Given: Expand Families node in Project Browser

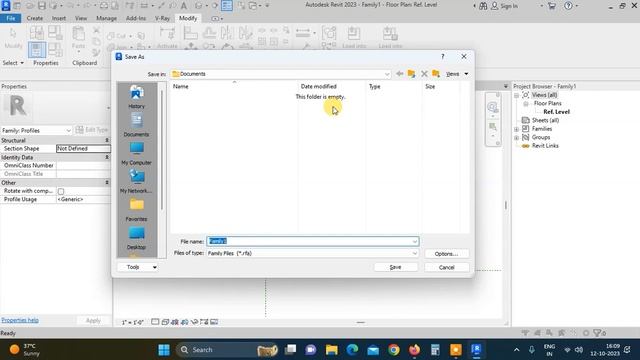Looking at the screenshot, I should 516,129.
